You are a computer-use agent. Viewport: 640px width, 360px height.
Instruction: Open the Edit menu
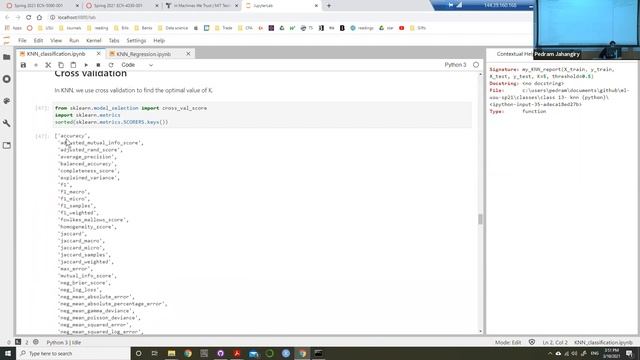click(38, 40)
